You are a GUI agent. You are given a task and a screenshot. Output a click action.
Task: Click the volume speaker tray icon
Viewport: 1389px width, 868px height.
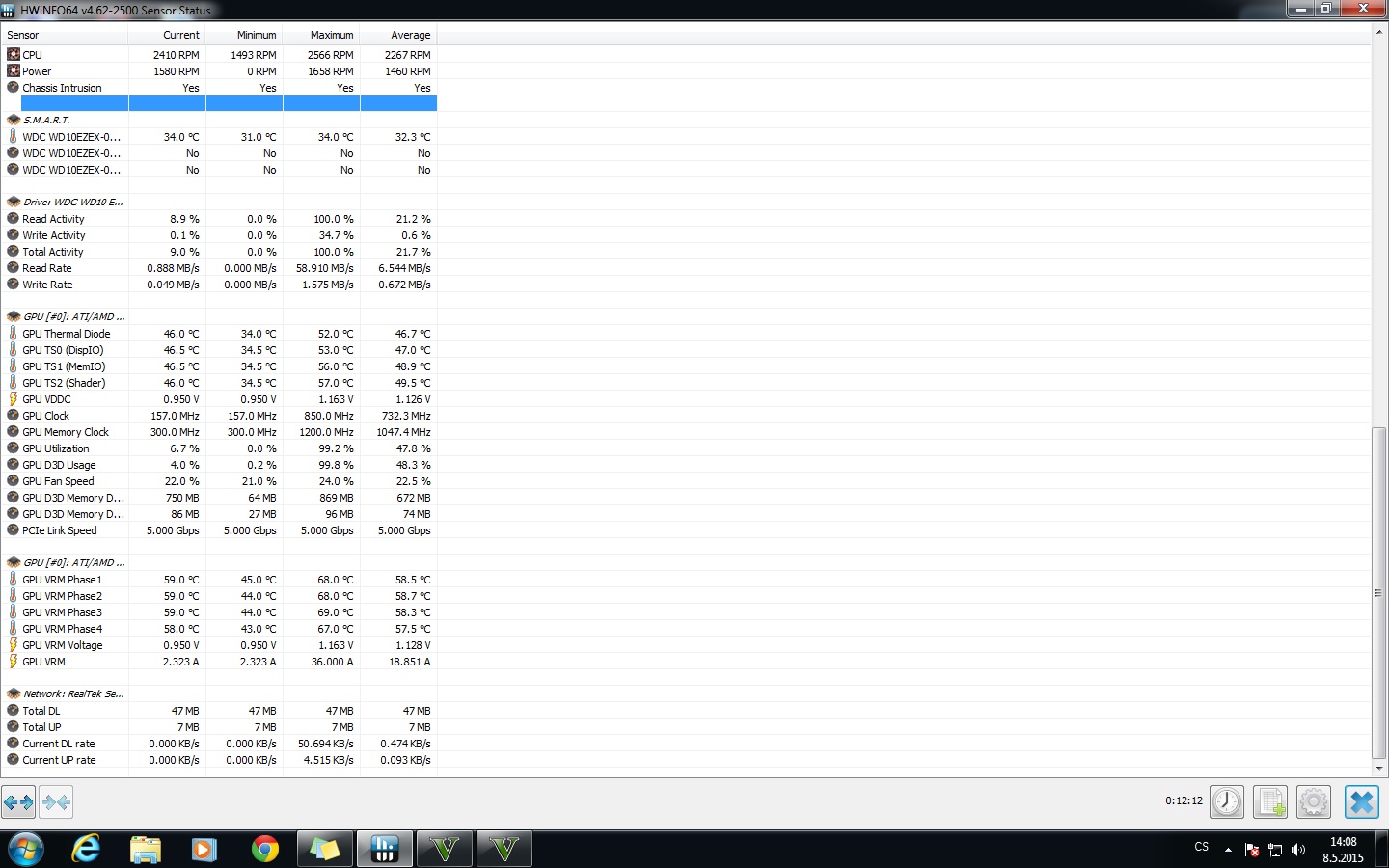(x=1298, y=850)
